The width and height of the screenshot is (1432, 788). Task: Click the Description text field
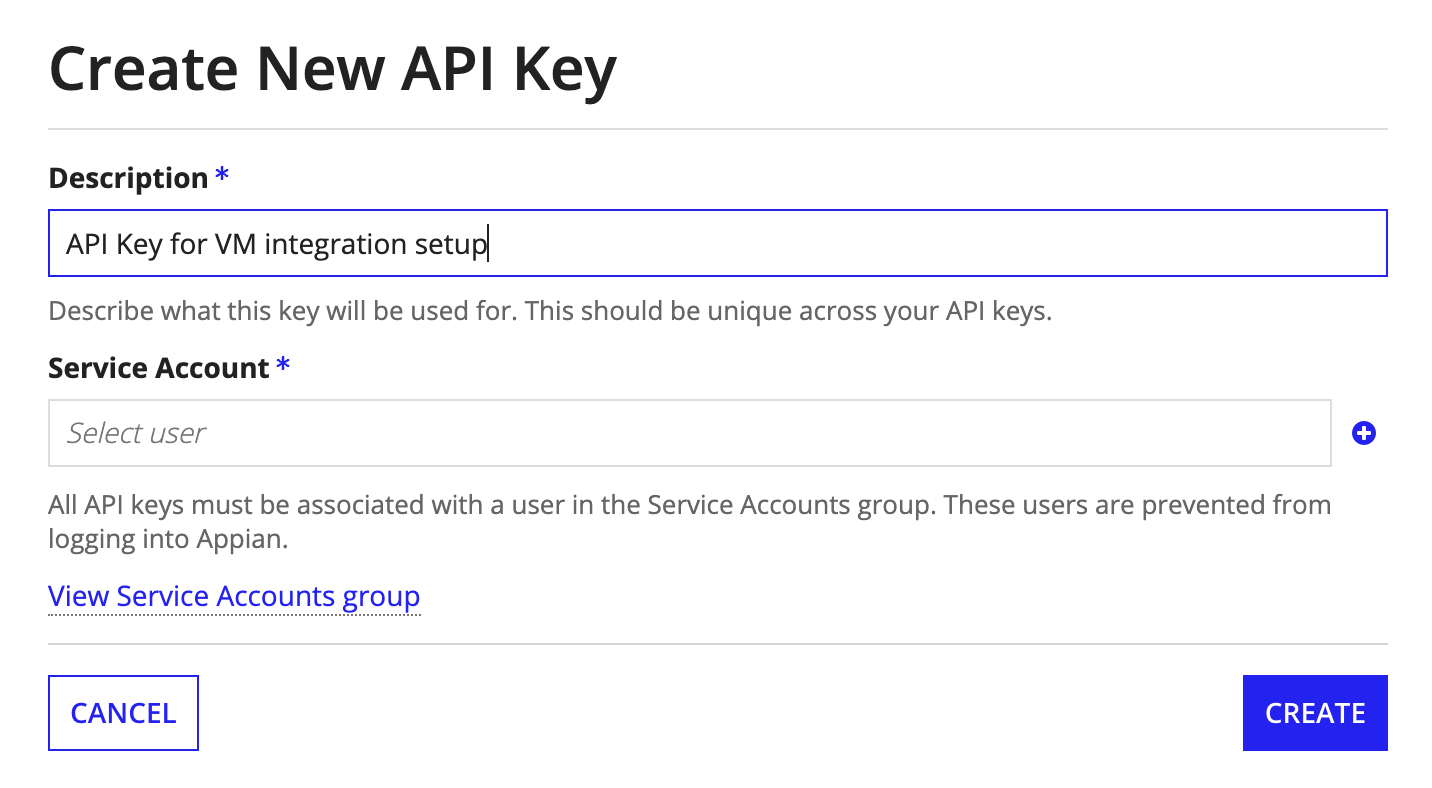tap(717, 243)
